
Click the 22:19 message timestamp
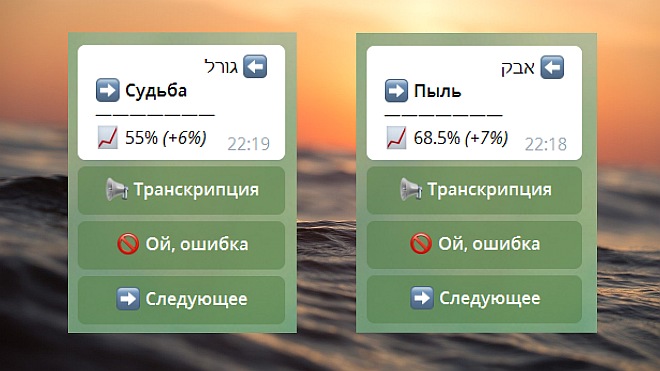tap(248, 144)
